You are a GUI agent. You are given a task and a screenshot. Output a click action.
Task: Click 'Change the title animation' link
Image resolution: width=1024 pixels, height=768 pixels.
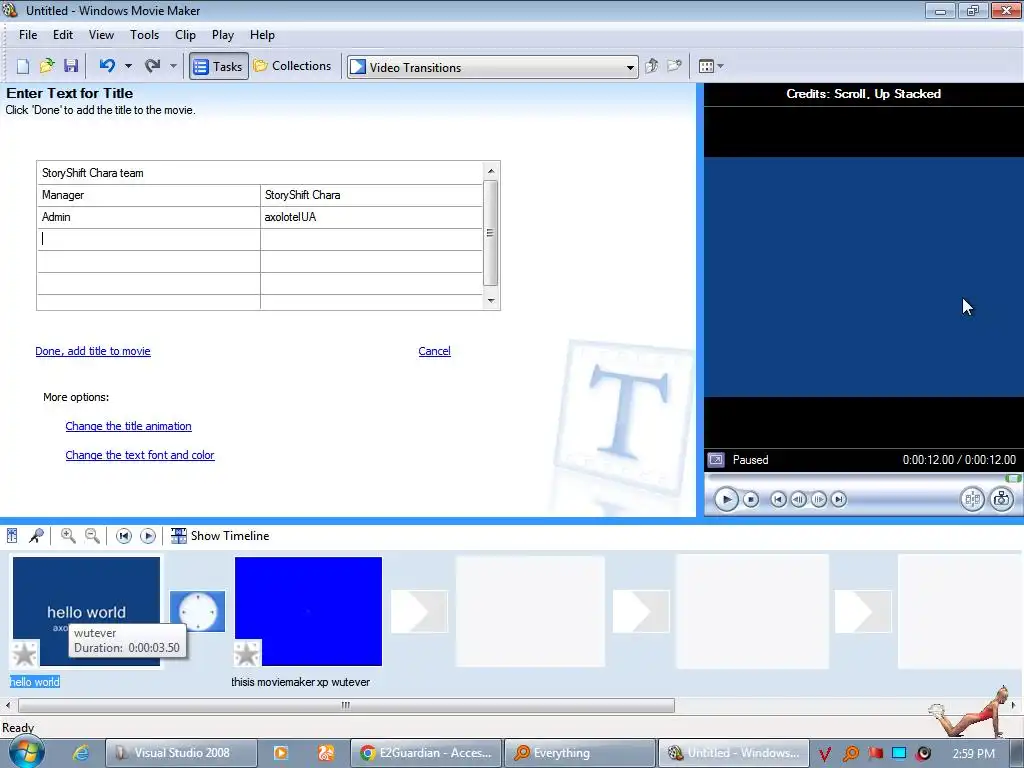coord(129,426)
